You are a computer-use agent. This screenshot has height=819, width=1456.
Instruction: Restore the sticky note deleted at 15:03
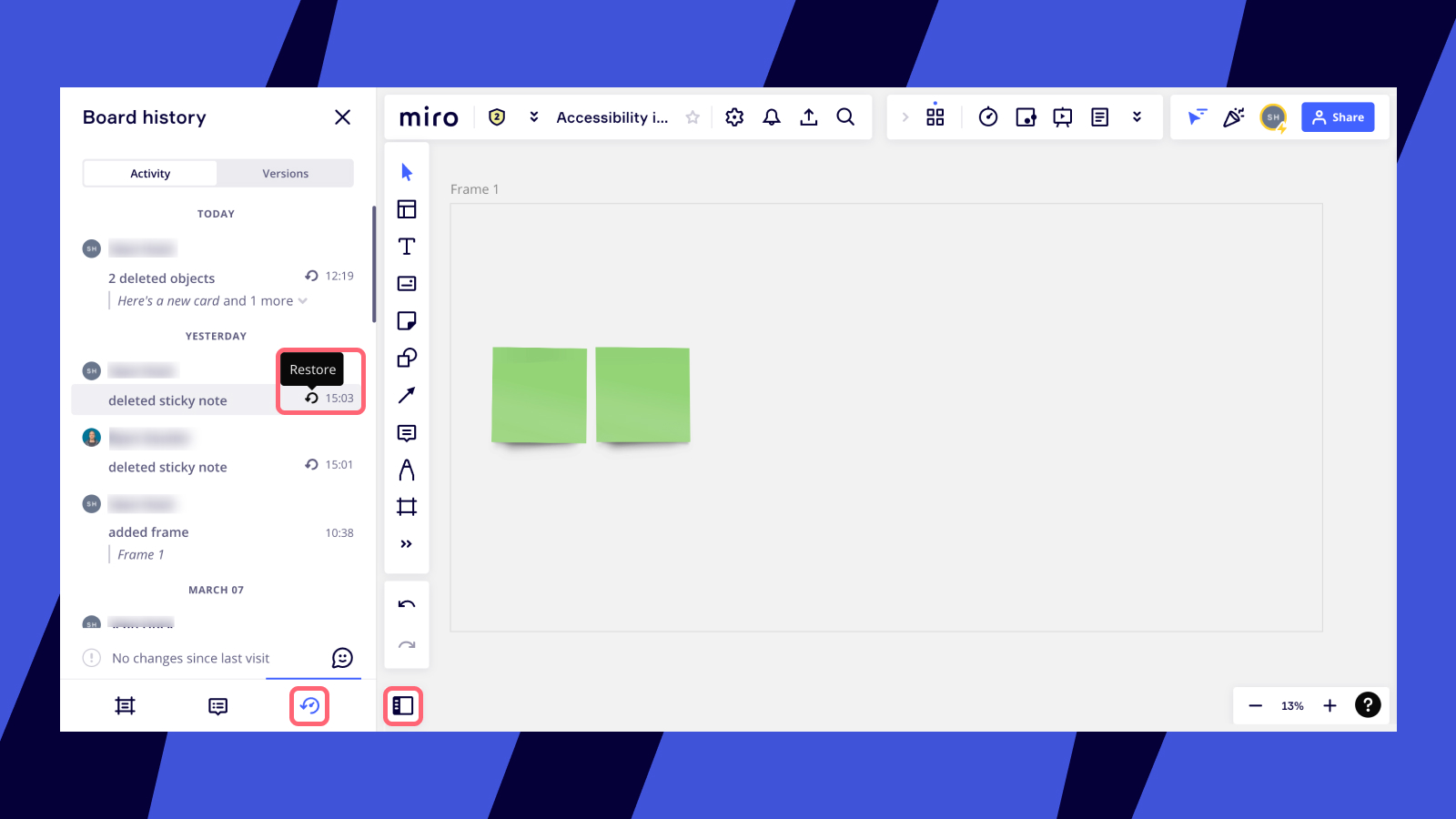pyautogui.click(x=311, y=399)
